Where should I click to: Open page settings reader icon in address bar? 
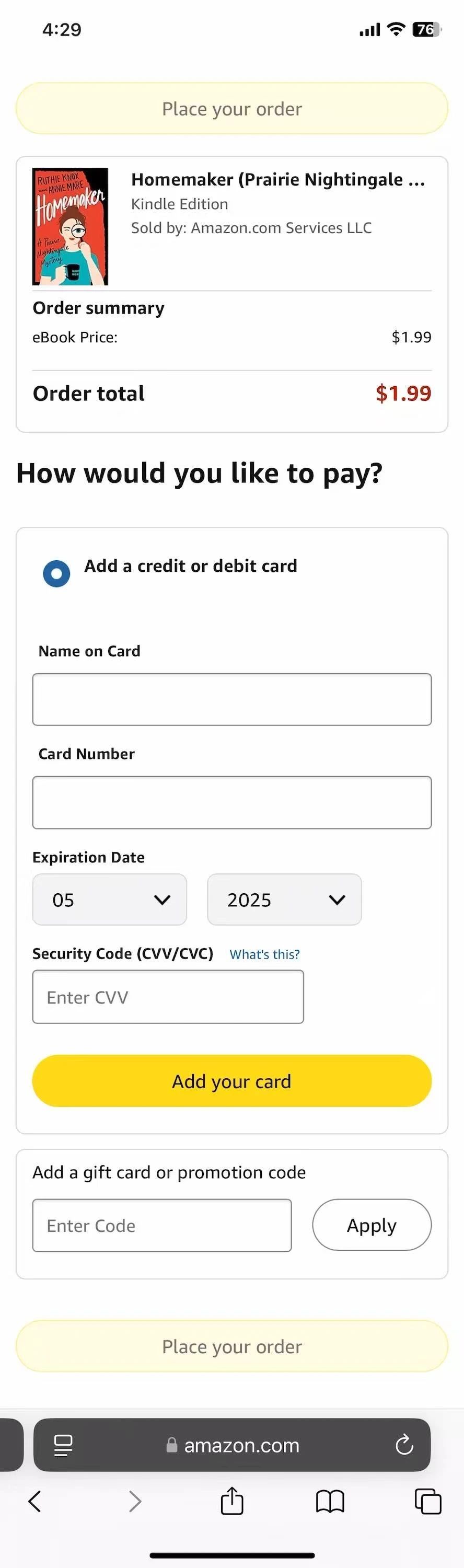tap(63, 1445)
